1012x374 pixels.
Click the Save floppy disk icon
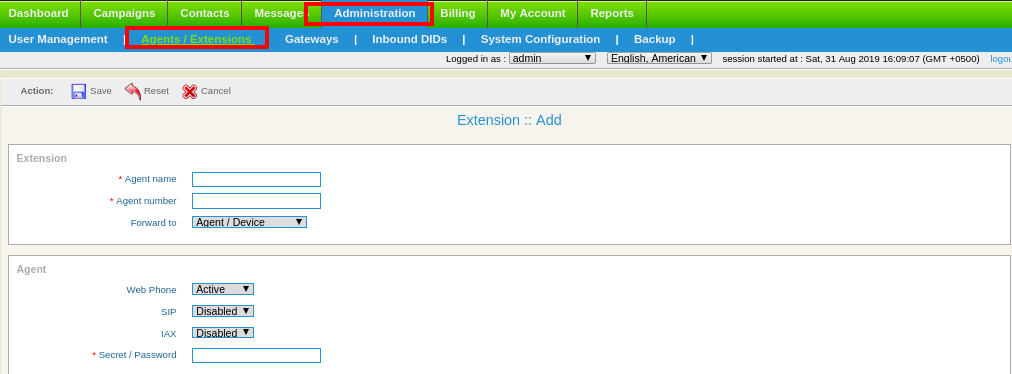click(x=79, y=91)
